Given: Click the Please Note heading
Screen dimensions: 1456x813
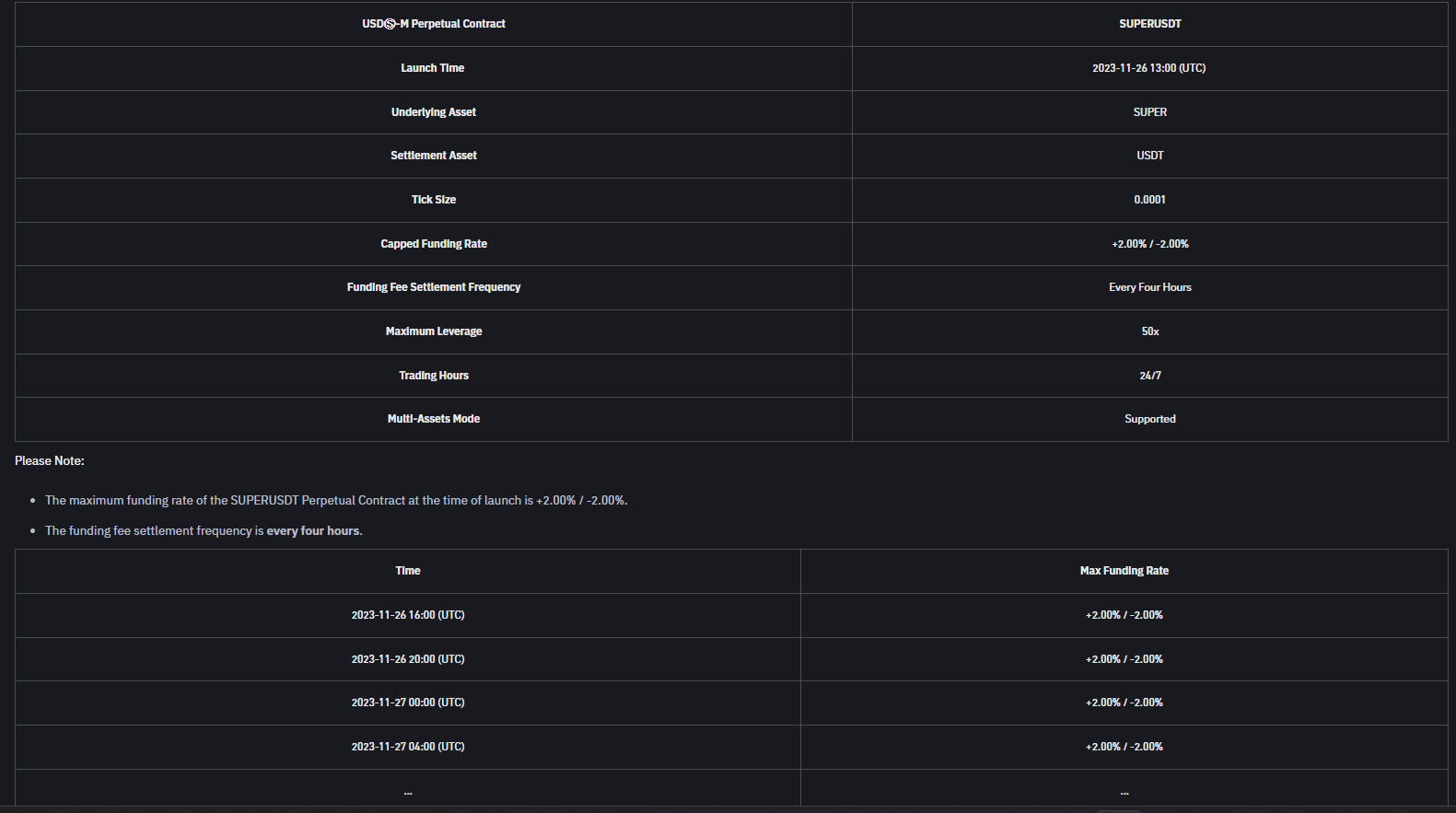Looking at the screenshot, I should (x=50, y=460).
